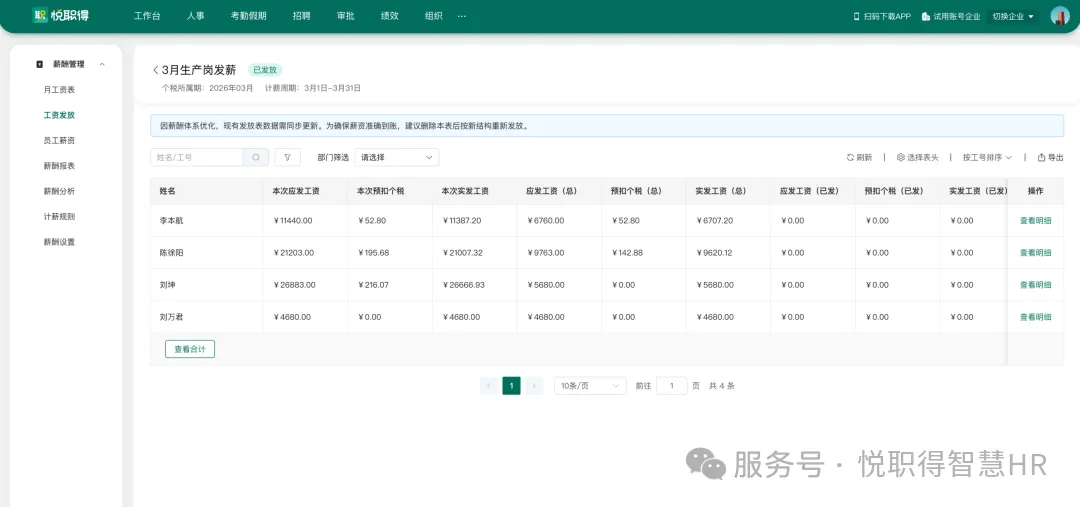Open 工作台 top menu

pyautogui.click(x=147, y=16)
